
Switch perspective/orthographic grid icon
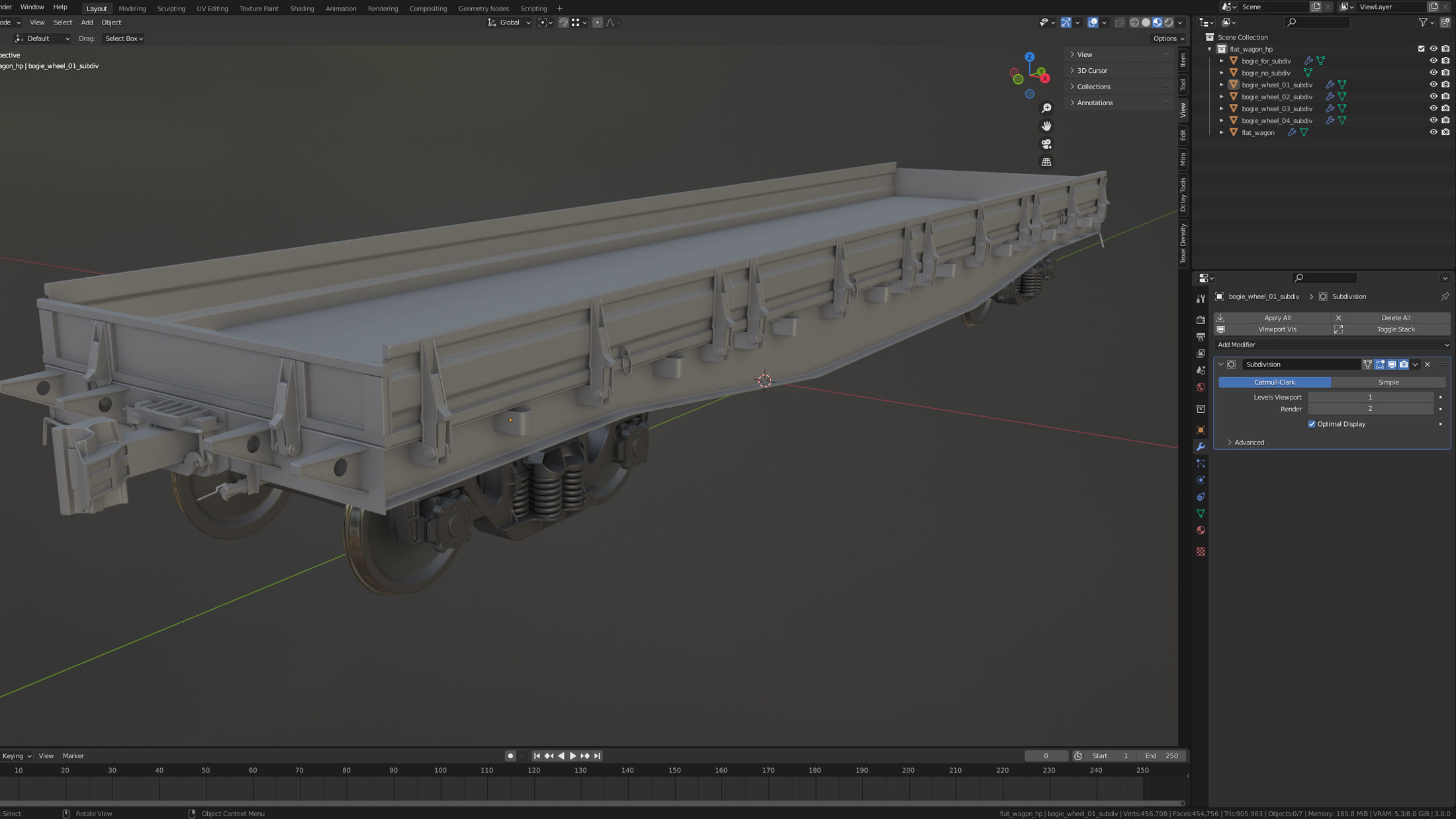[1046, 162]
